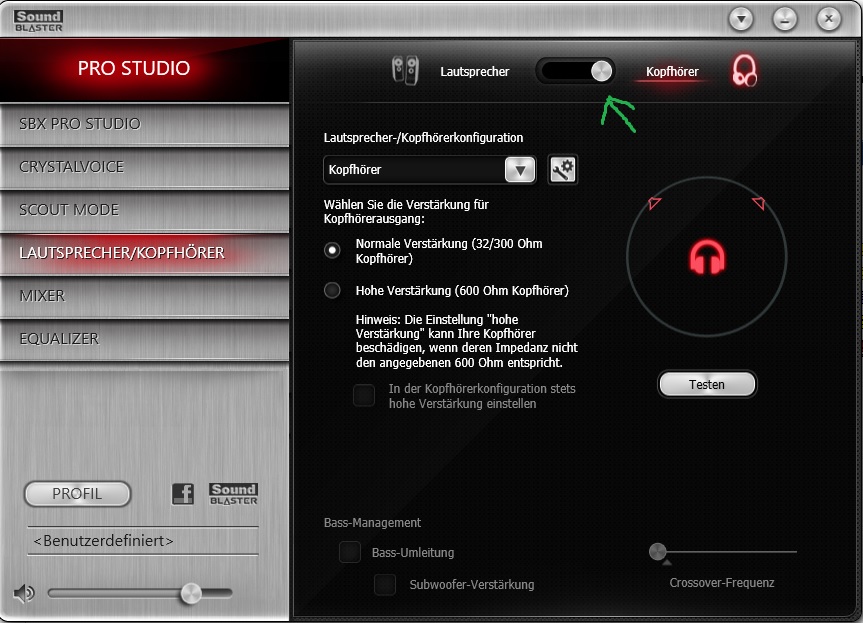The height and width of the screenshot is (623, 863).
Task: Click the Kopfhörer combo box field
Action: (429, 170)
